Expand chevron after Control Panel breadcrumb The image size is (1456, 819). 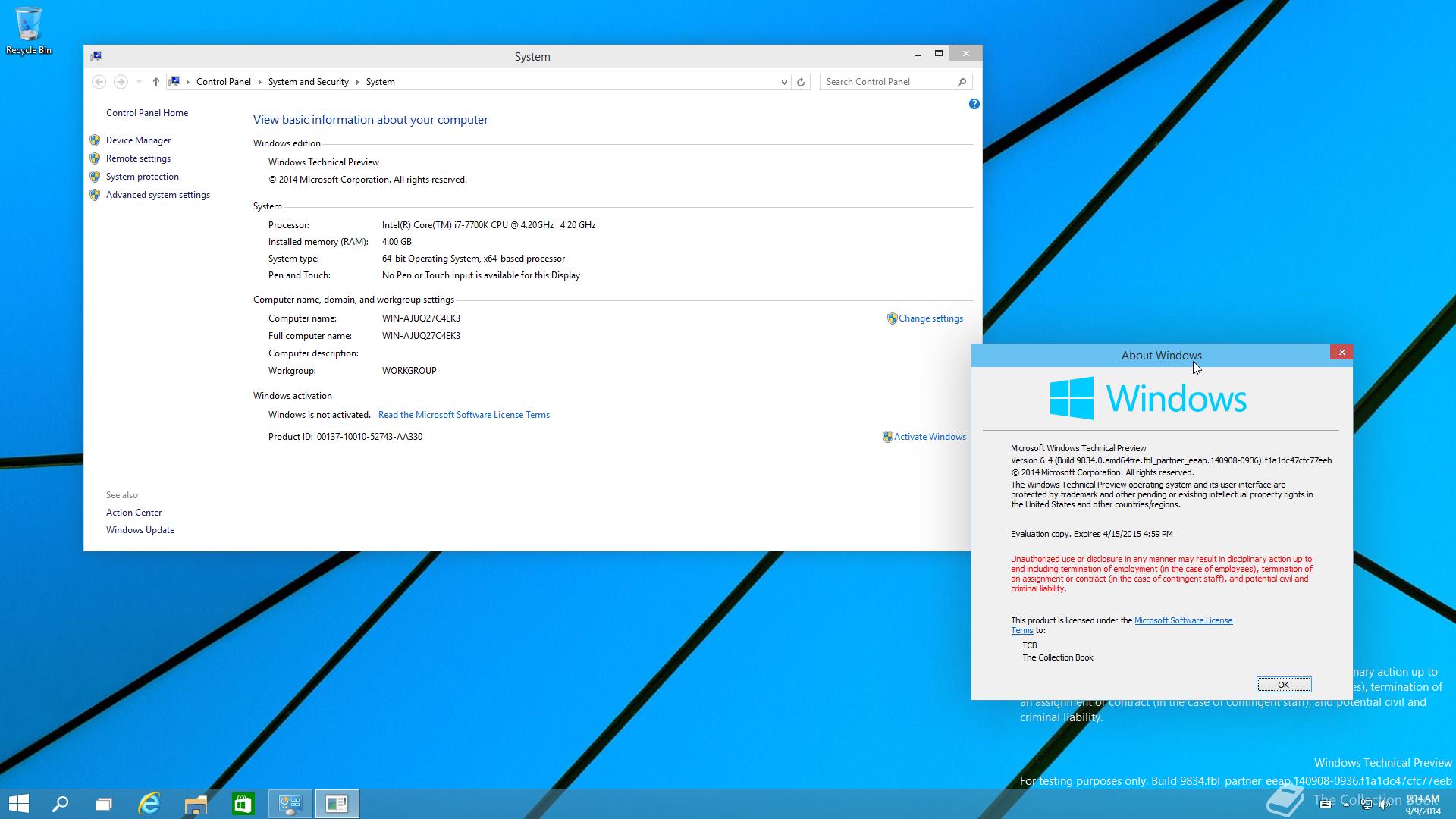[259, 82]
